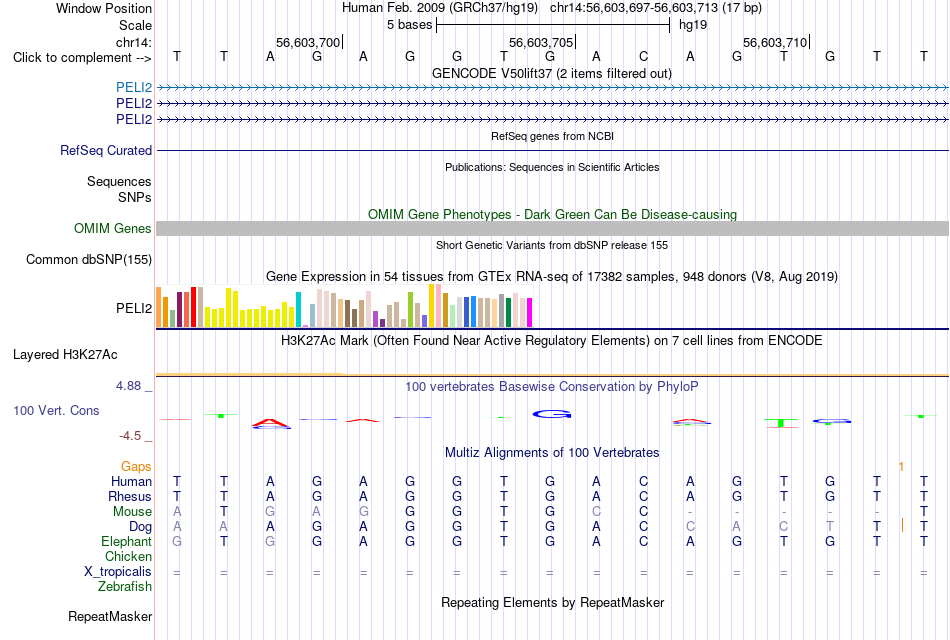Open the GENCODE V50lift37 track title
This screenshot has height=640, width=950.
click(551, 73)
